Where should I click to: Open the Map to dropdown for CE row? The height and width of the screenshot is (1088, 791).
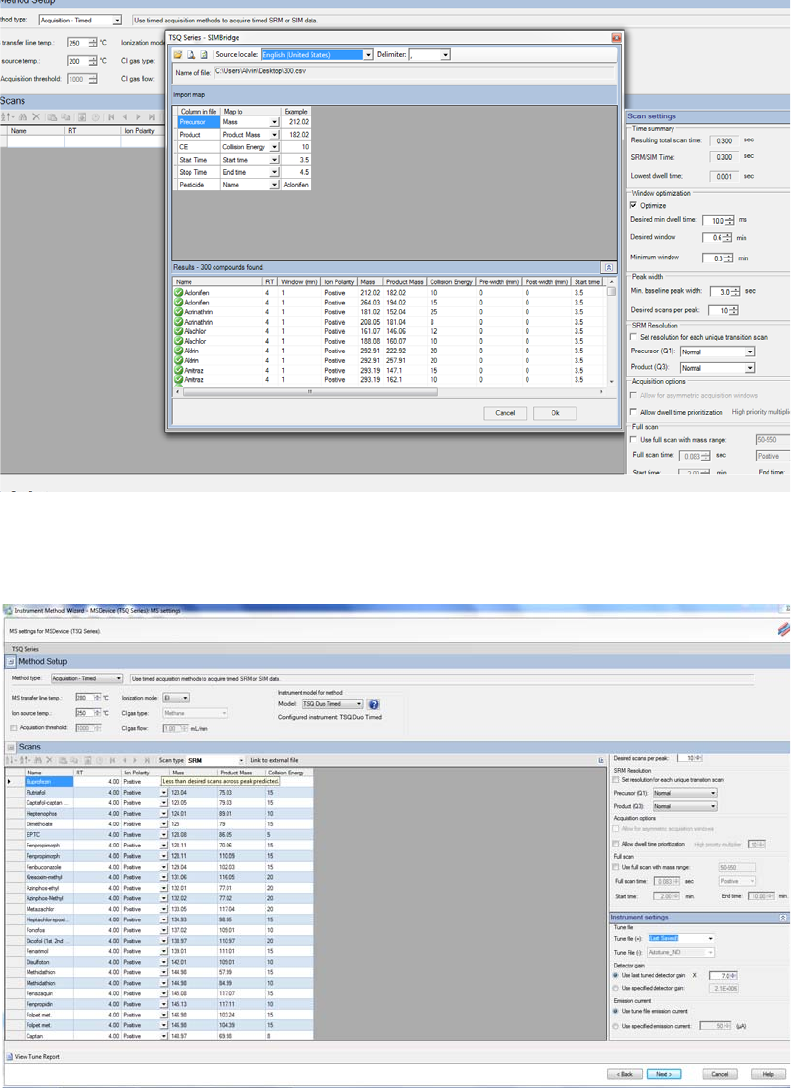point(275,147)
